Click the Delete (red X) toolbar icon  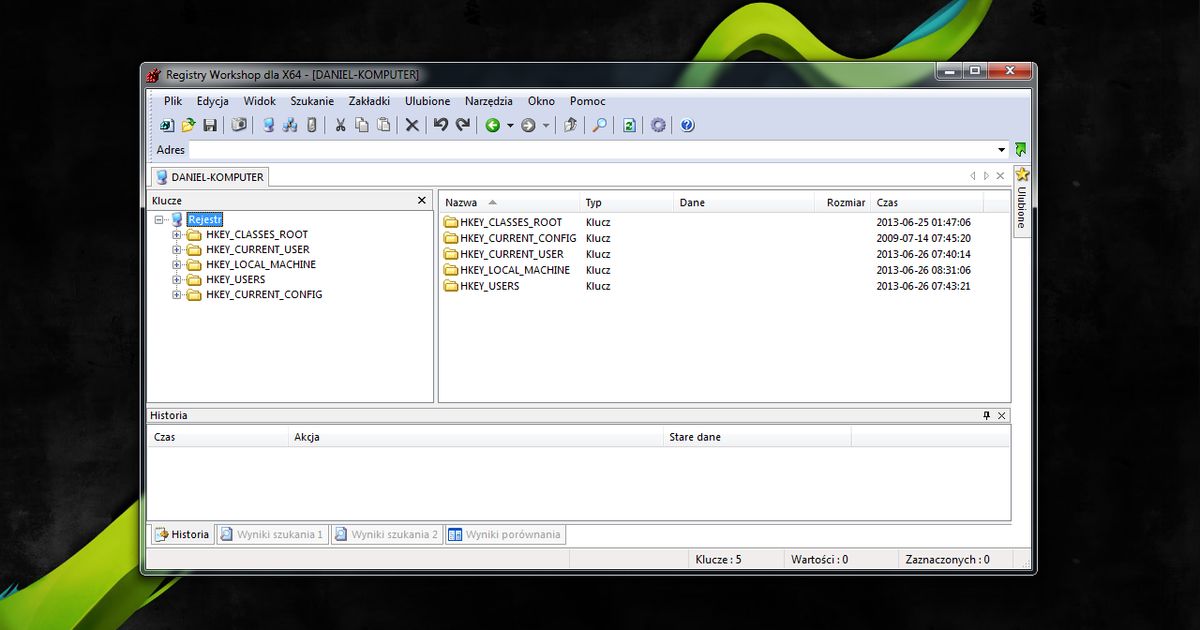tap(411, 125)
